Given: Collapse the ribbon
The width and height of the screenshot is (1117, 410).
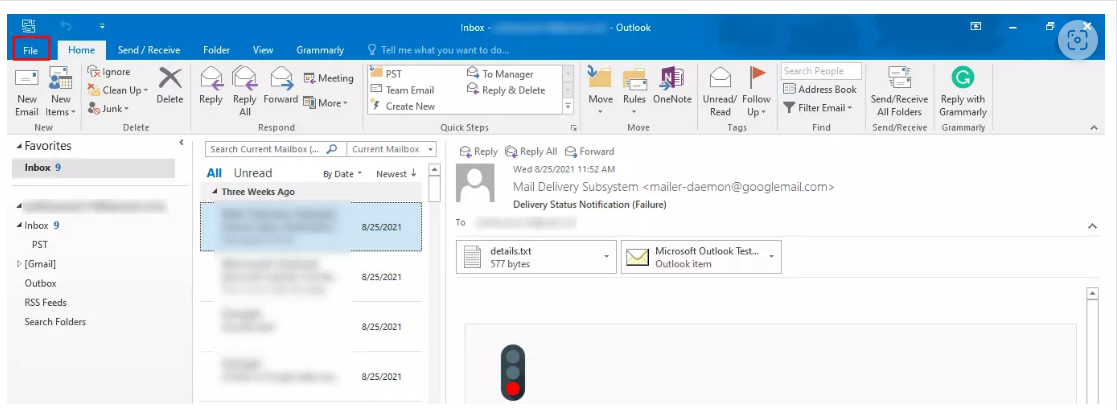Looking at the screenshot, I should [1093, 127].
